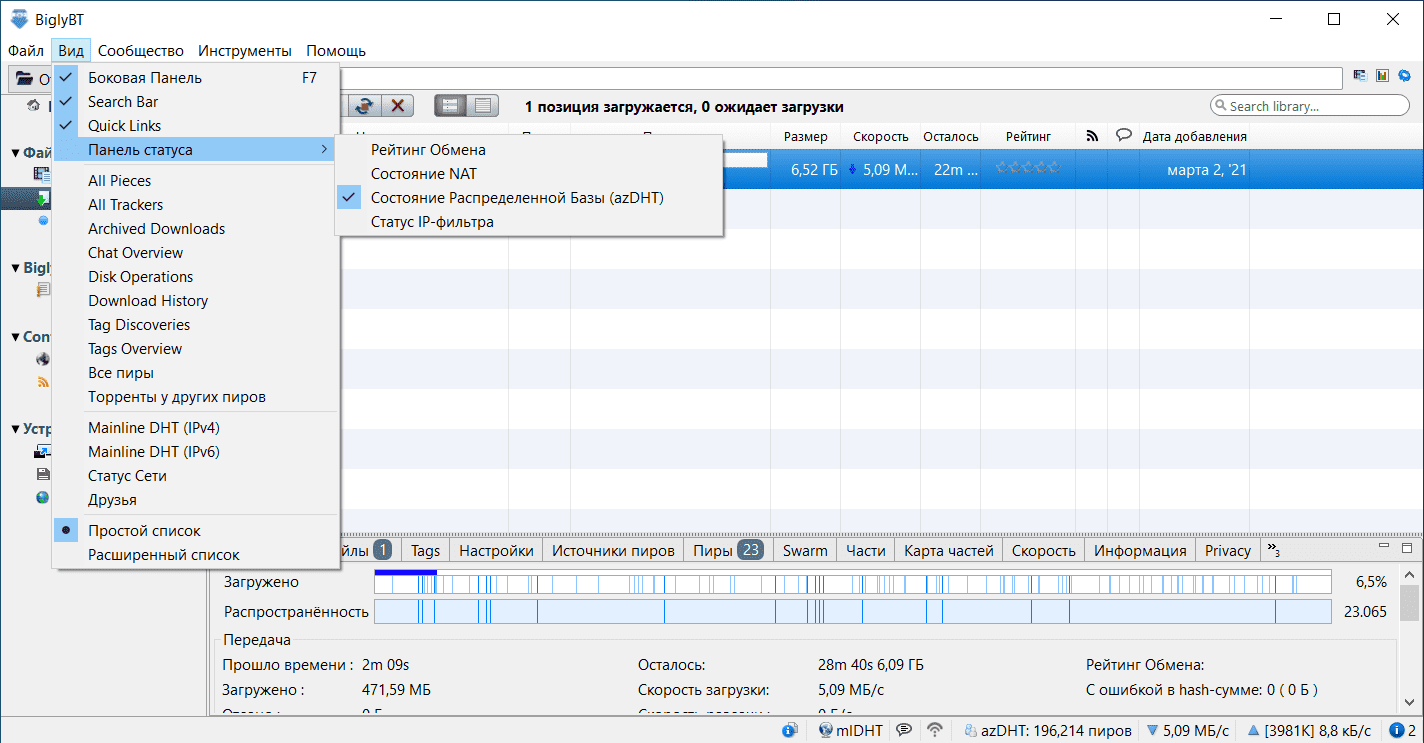Click the blue info notification icon with count 2
This screenshot has width=1424, height=743.
[x=1402, y=730]
